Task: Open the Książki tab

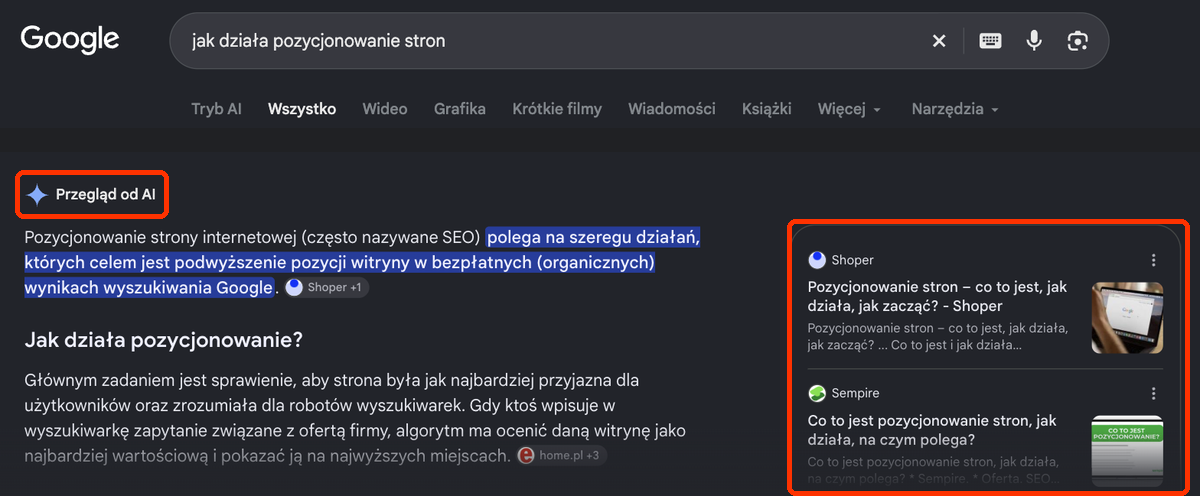Action: tap(767, 109)
